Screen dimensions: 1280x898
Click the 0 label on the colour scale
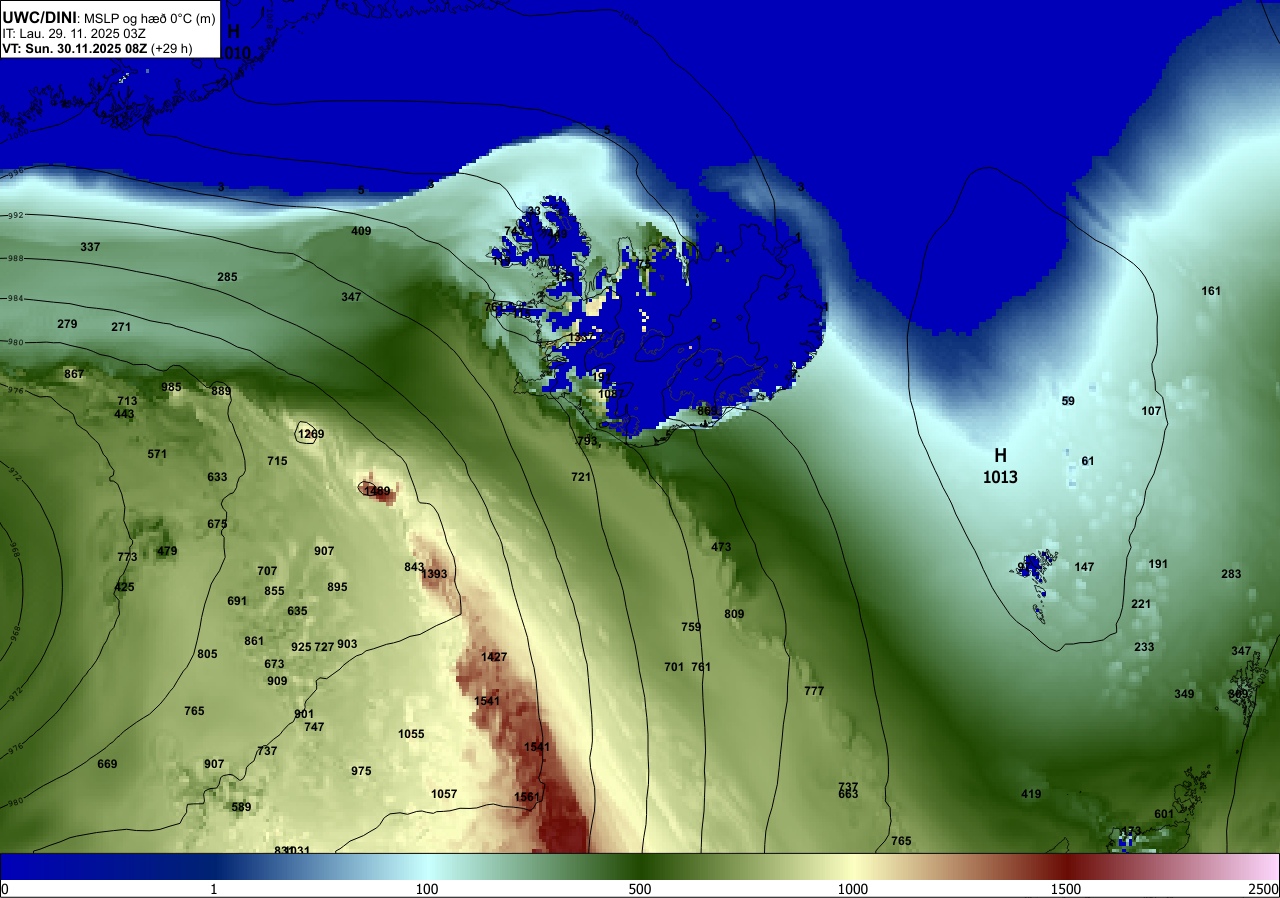[x=4, y=889]
